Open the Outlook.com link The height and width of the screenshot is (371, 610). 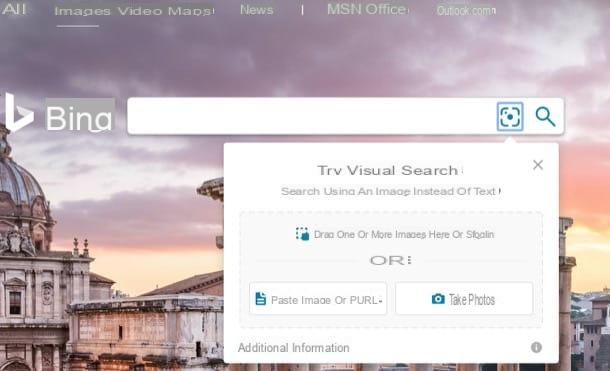466,10
